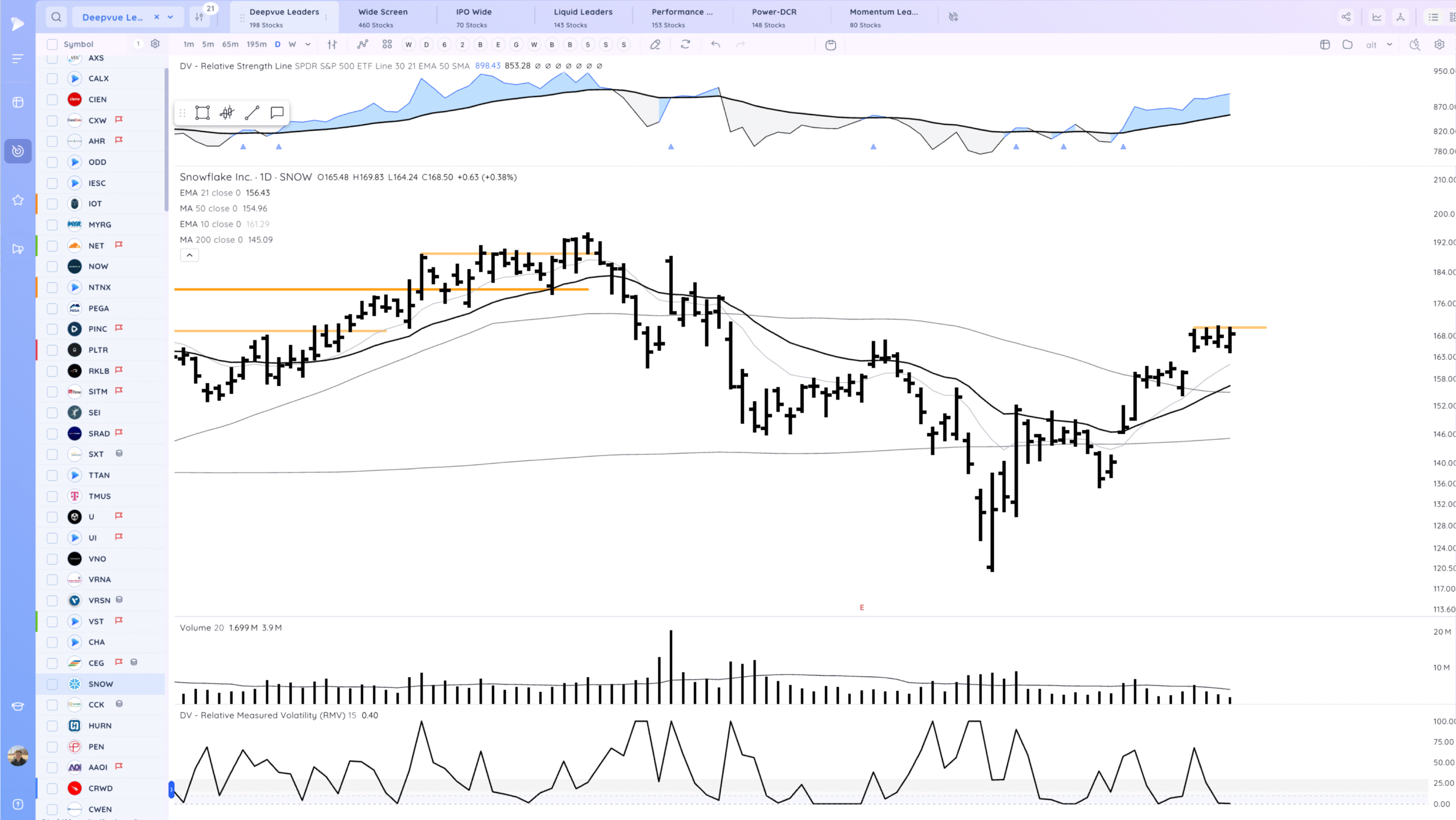Toggle the select-all Symbol checkbox
Viewport: 1456px width, 820px height.
(52, 44)
